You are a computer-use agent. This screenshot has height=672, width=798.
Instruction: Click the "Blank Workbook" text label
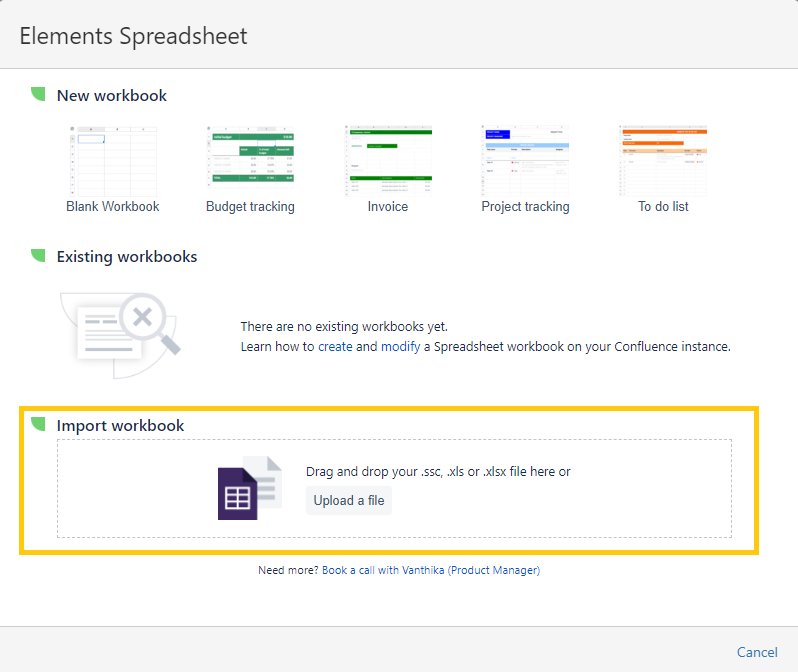click(x=113, y=207)
